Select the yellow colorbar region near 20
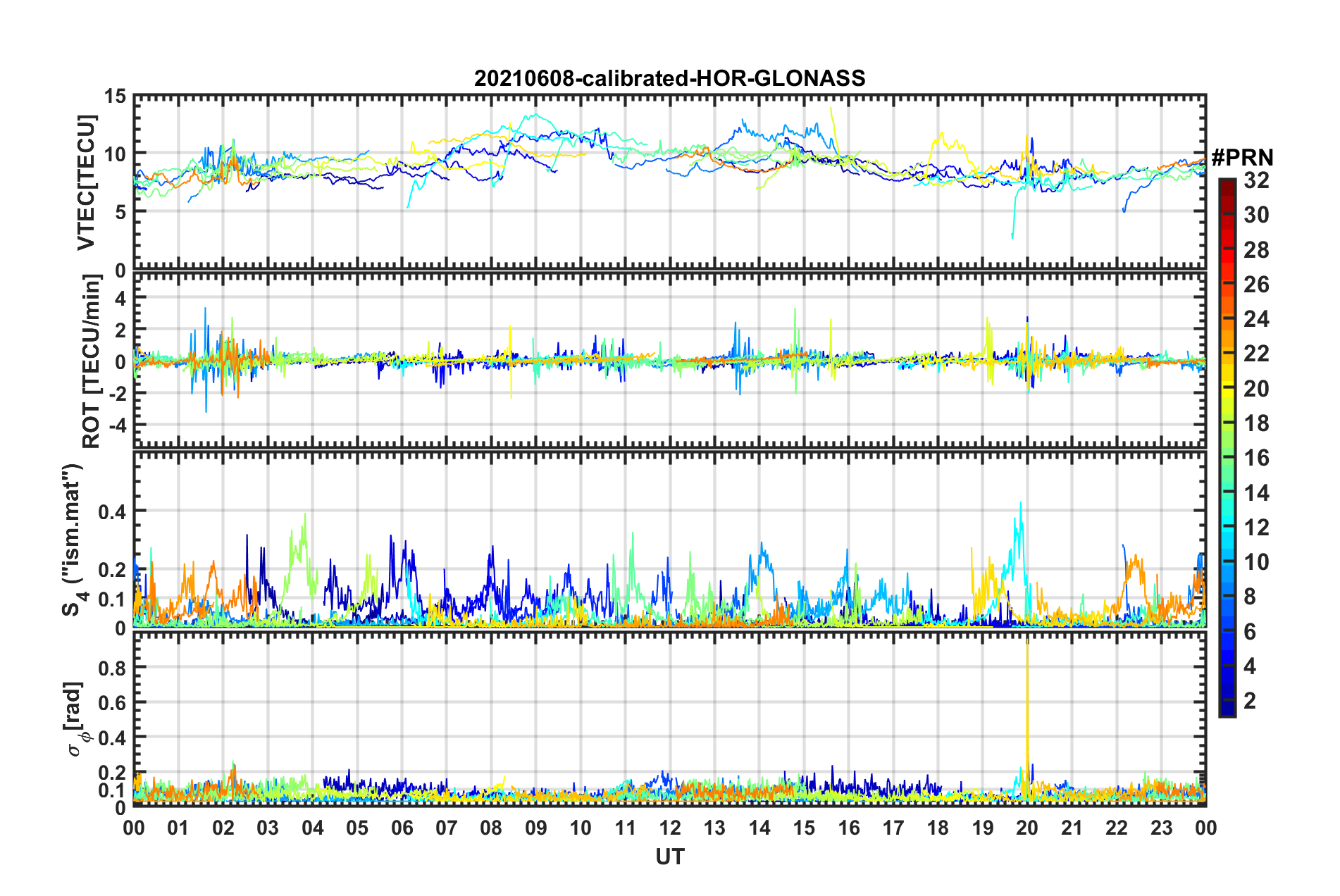Screen dimensions: 1340x896 click(1227, 389)
